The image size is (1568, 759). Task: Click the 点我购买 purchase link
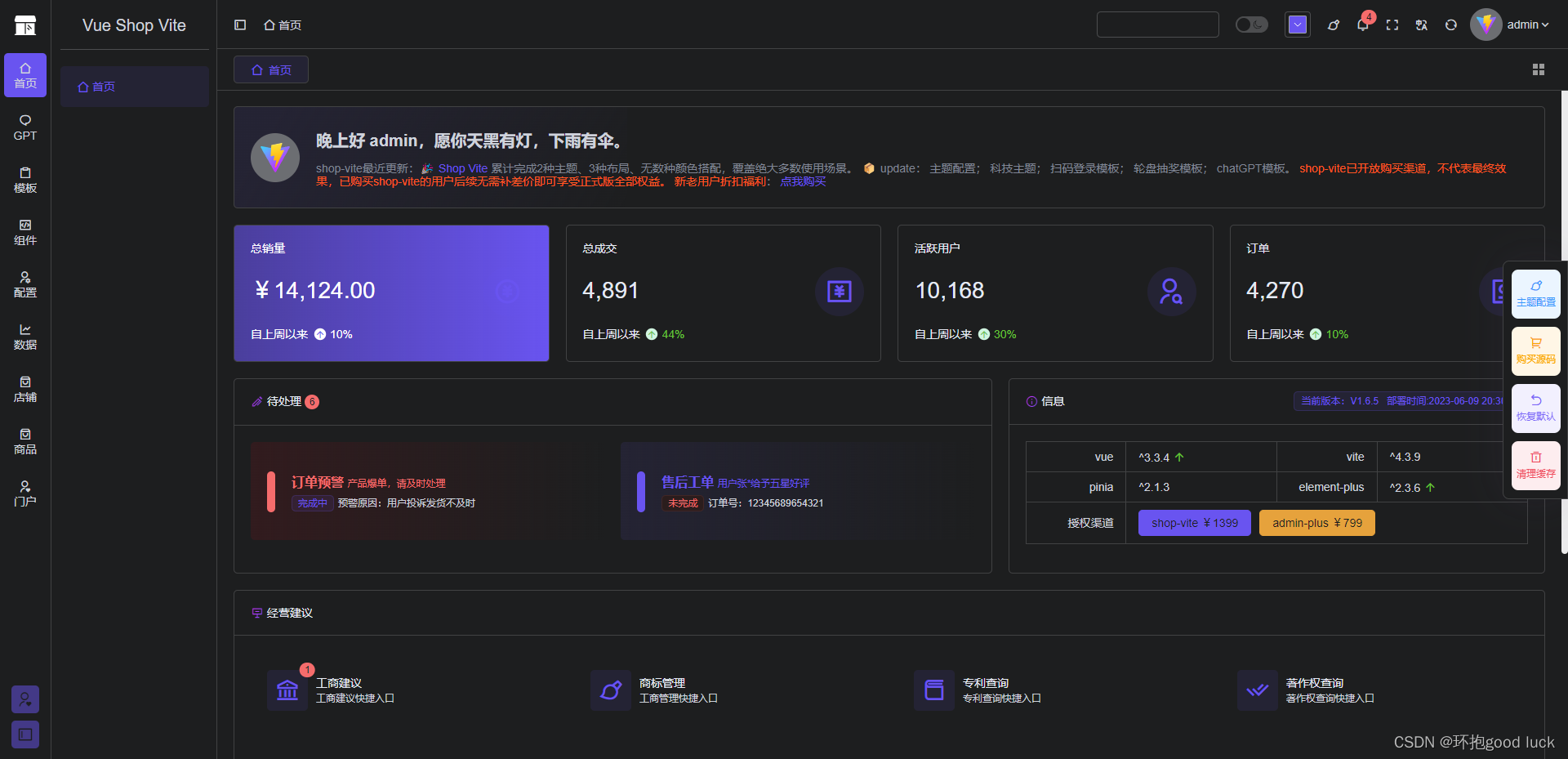803,181
